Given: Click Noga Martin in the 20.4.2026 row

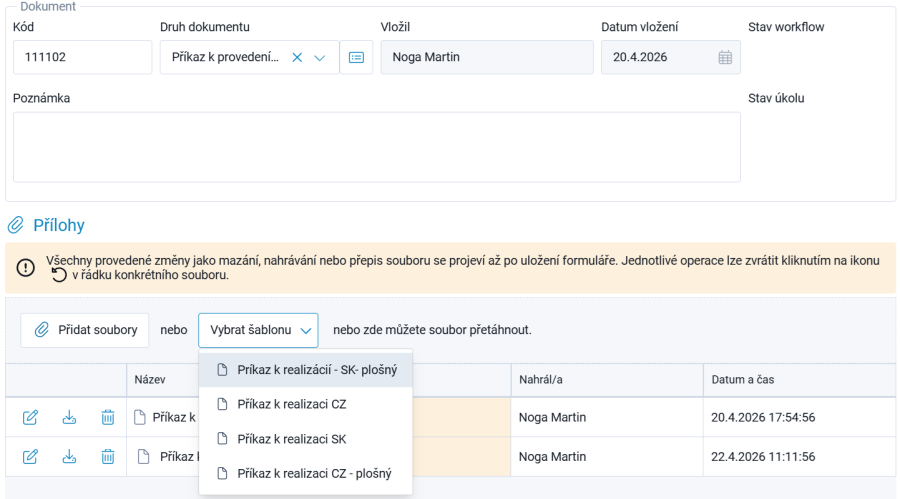Looking at the screenshot, I should tap(552, 417).
